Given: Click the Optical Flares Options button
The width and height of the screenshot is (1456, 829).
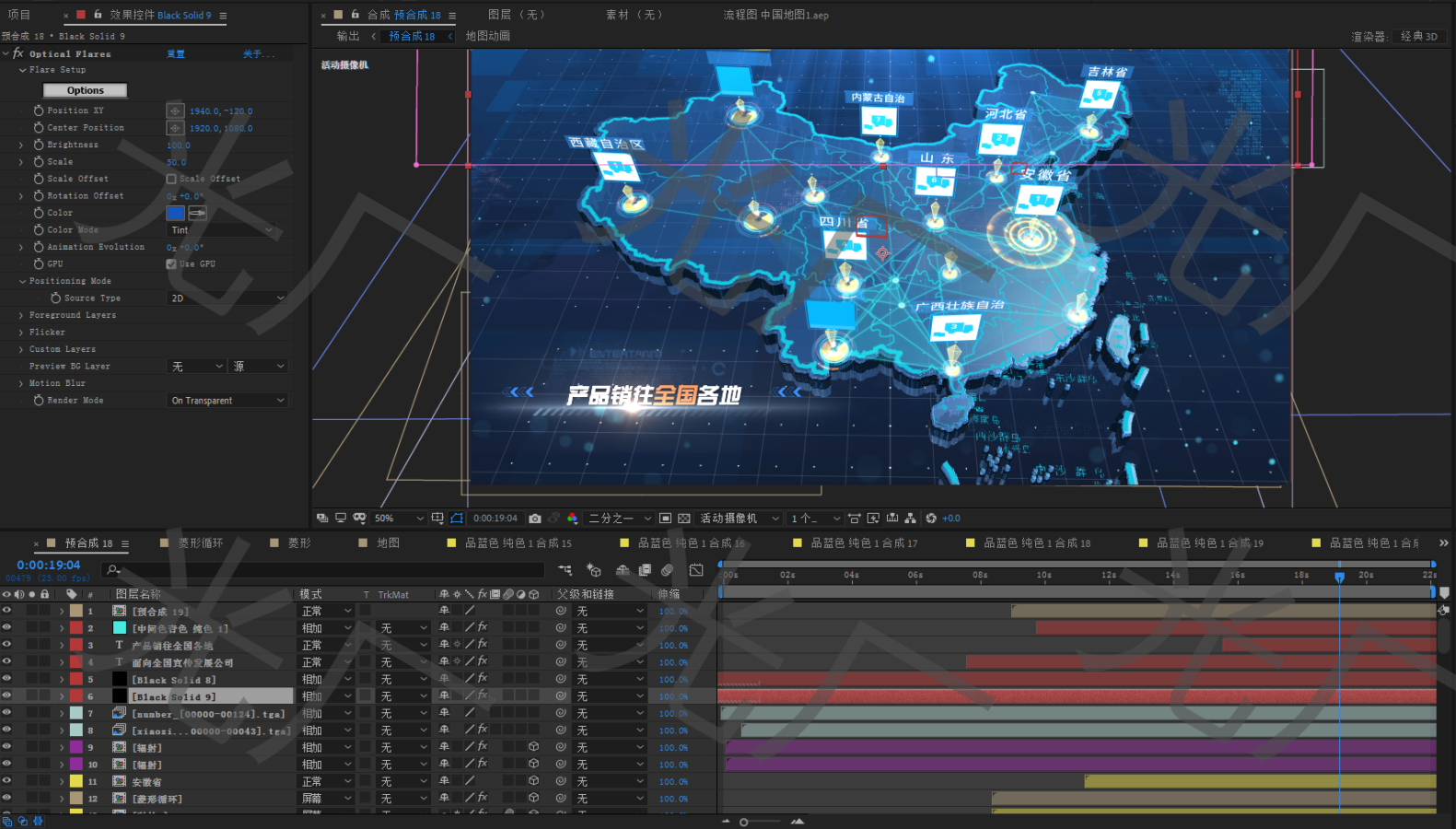Looking at the screenshot, I should 85,90.
